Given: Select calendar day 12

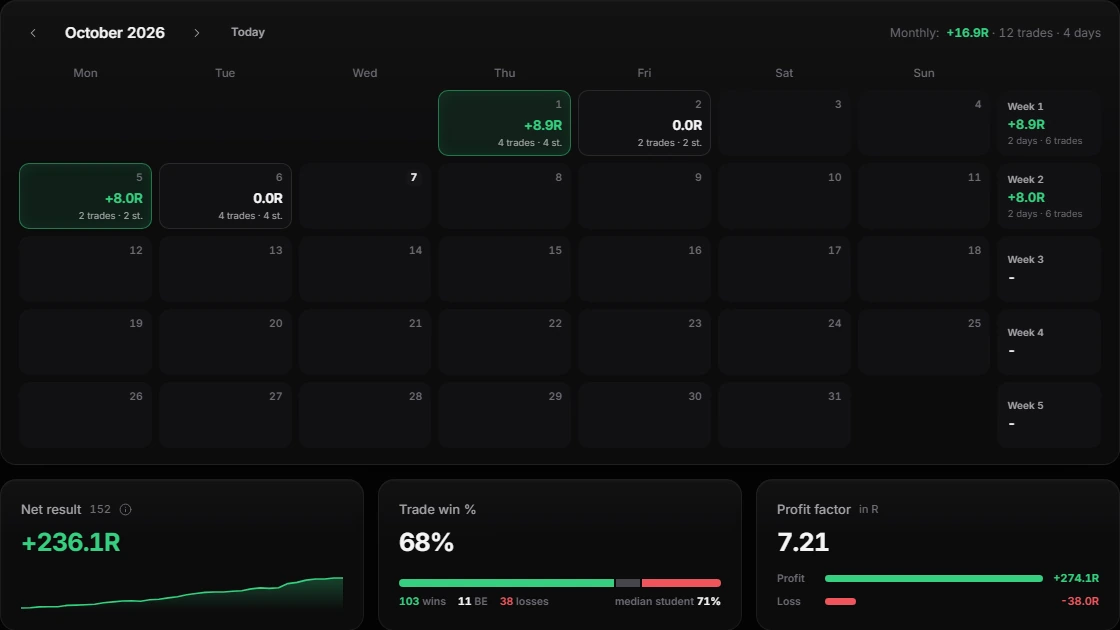Looking at the screenshot, I should tap(86, 269).
